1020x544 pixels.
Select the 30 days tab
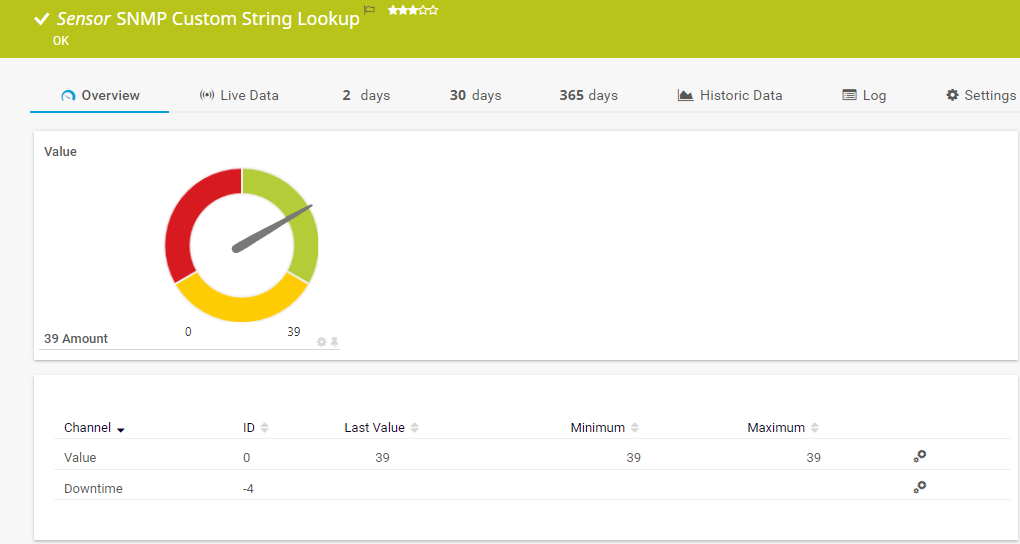[475, 95]
